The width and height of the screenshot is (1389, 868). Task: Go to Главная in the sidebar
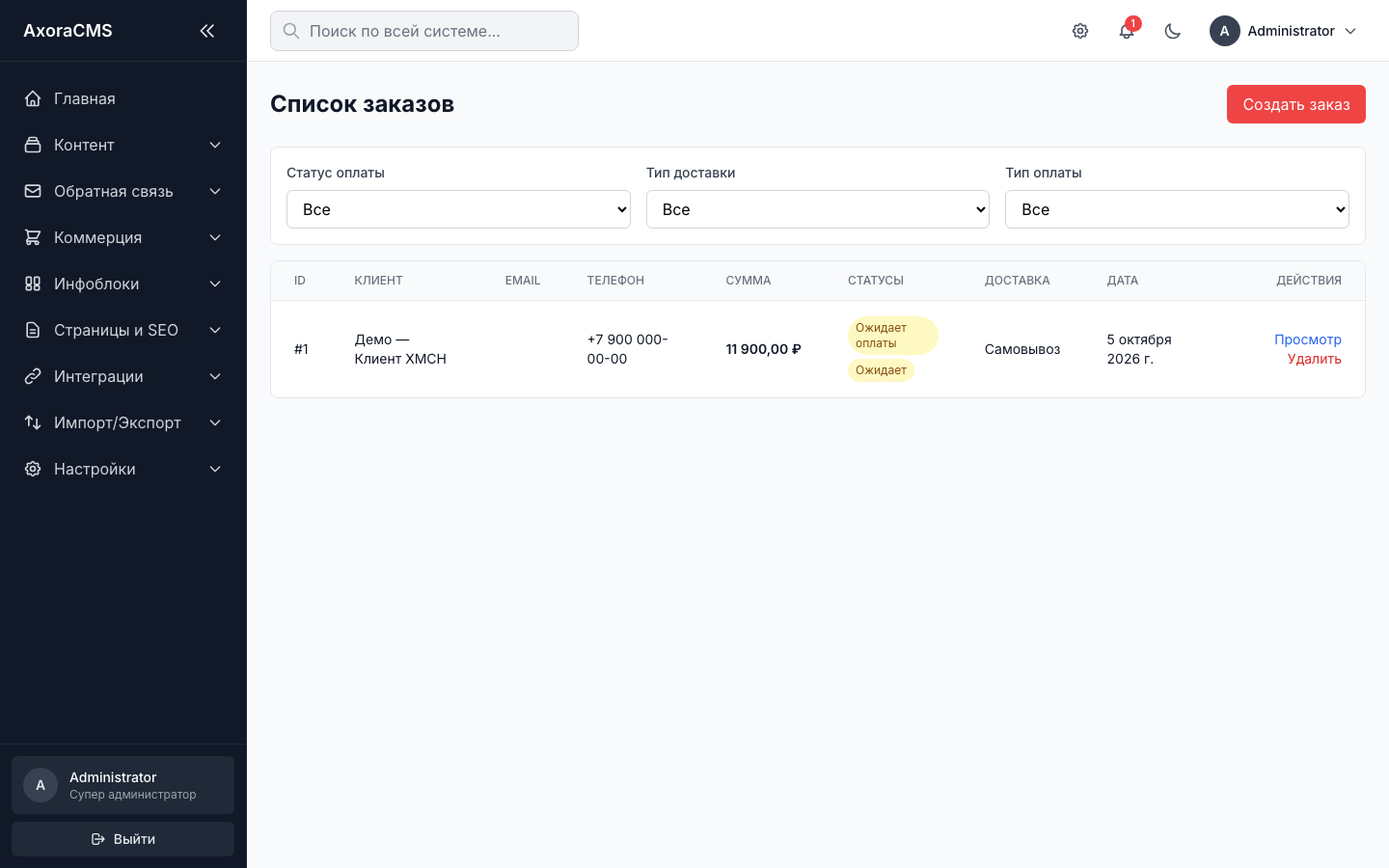[x=123, y=98]
